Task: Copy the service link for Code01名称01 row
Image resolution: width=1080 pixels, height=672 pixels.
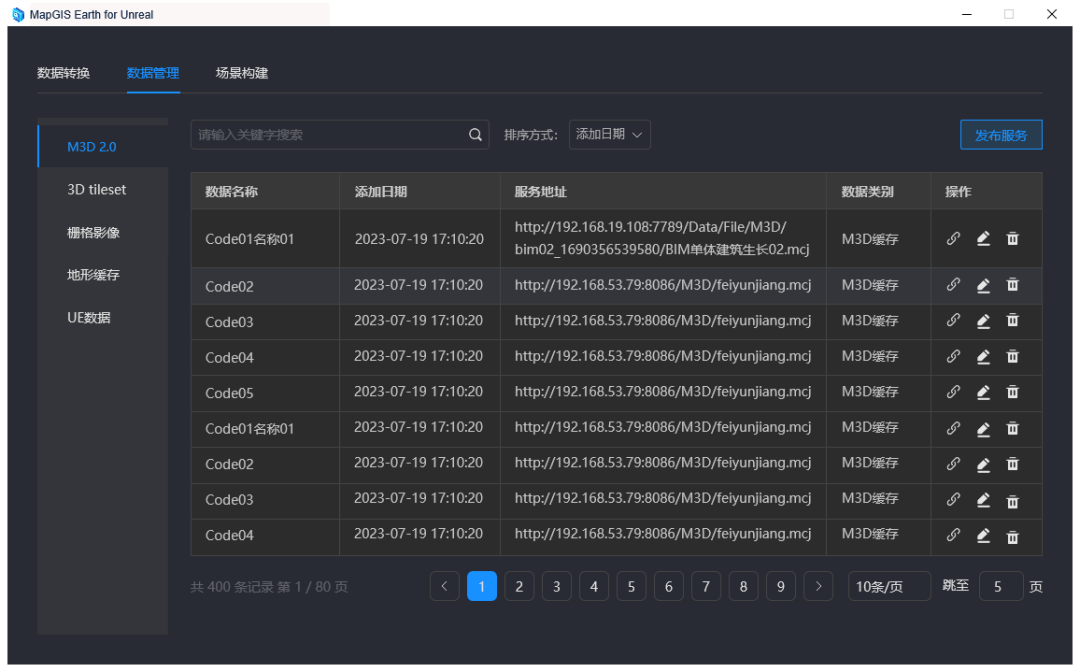Action: [952, 239]
